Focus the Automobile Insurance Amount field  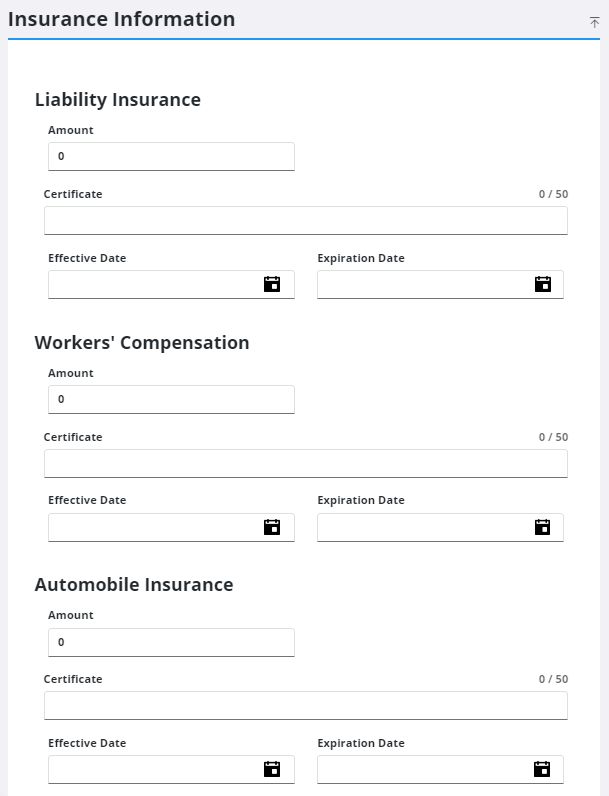[172, 643]
